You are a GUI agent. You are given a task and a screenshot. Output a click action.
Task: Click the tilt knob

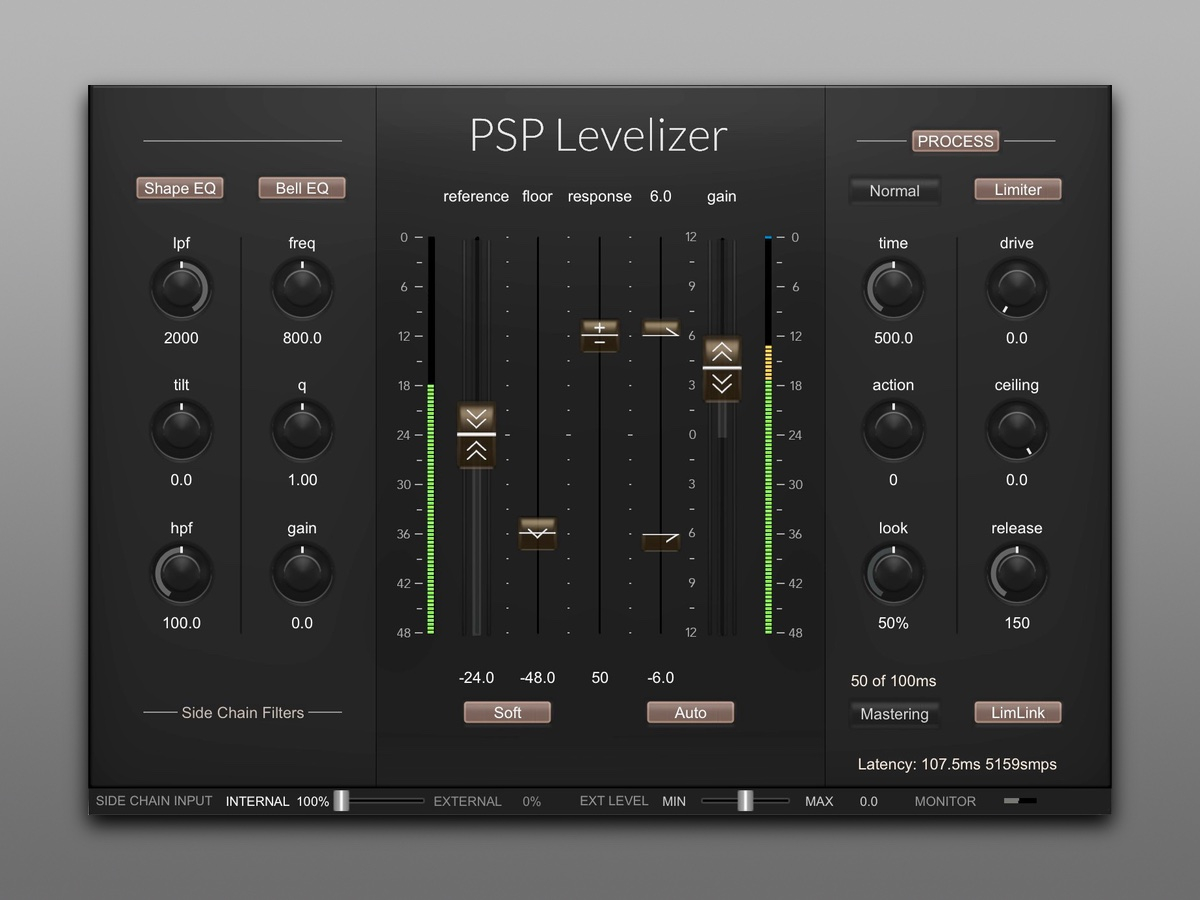181,430
